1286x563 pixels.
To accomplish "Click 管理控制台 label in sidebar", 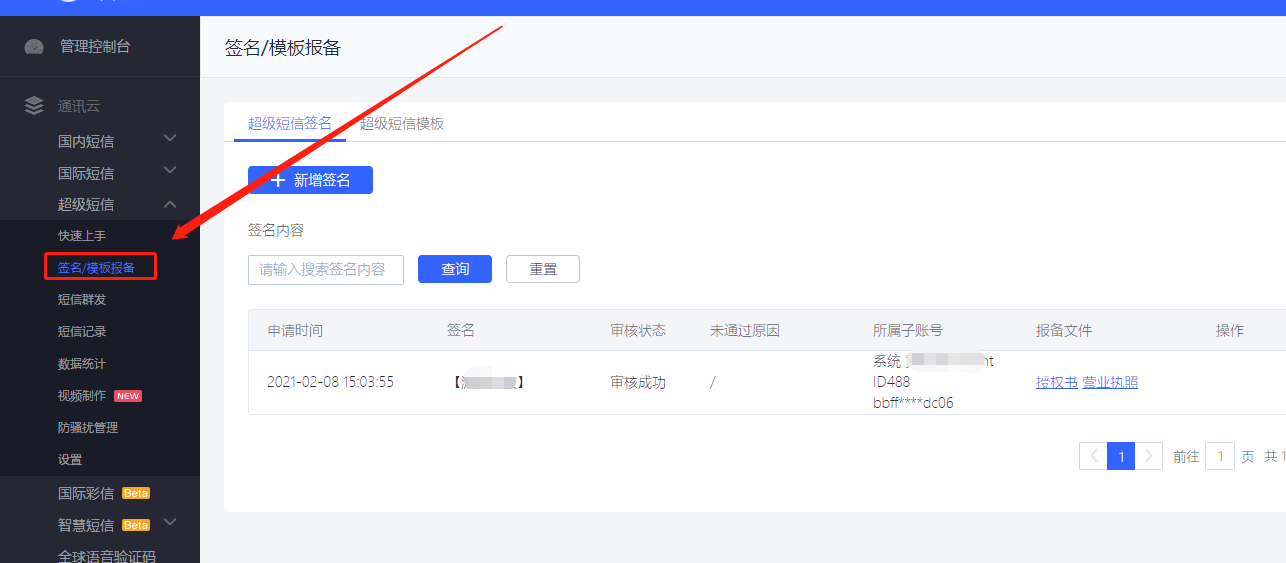I will tap(95, 47).
